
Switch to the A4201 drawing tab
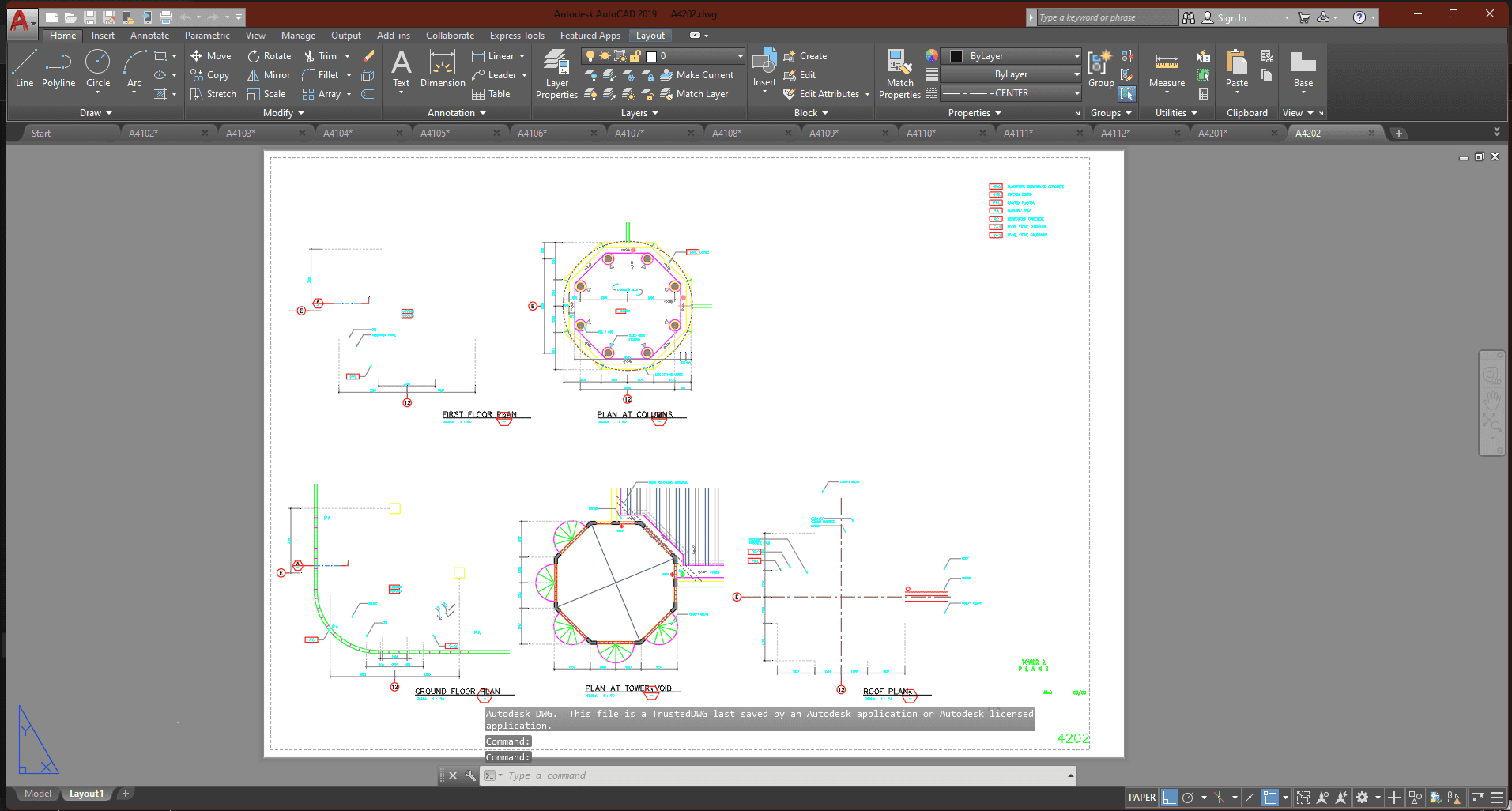(1212, 134)
